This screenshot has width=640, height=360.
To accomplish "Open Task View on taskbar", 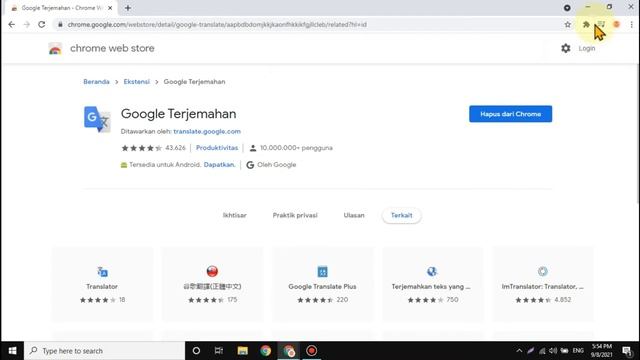I will 219,351.
